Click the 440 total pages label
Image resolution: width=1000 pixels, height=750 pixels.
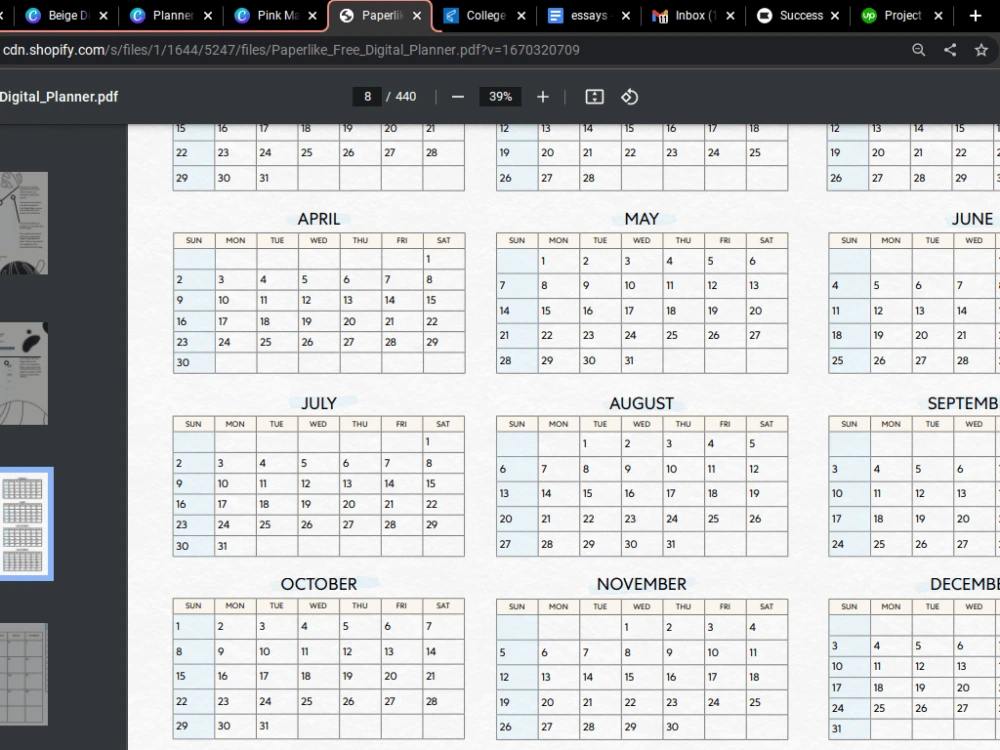point(406,97)
